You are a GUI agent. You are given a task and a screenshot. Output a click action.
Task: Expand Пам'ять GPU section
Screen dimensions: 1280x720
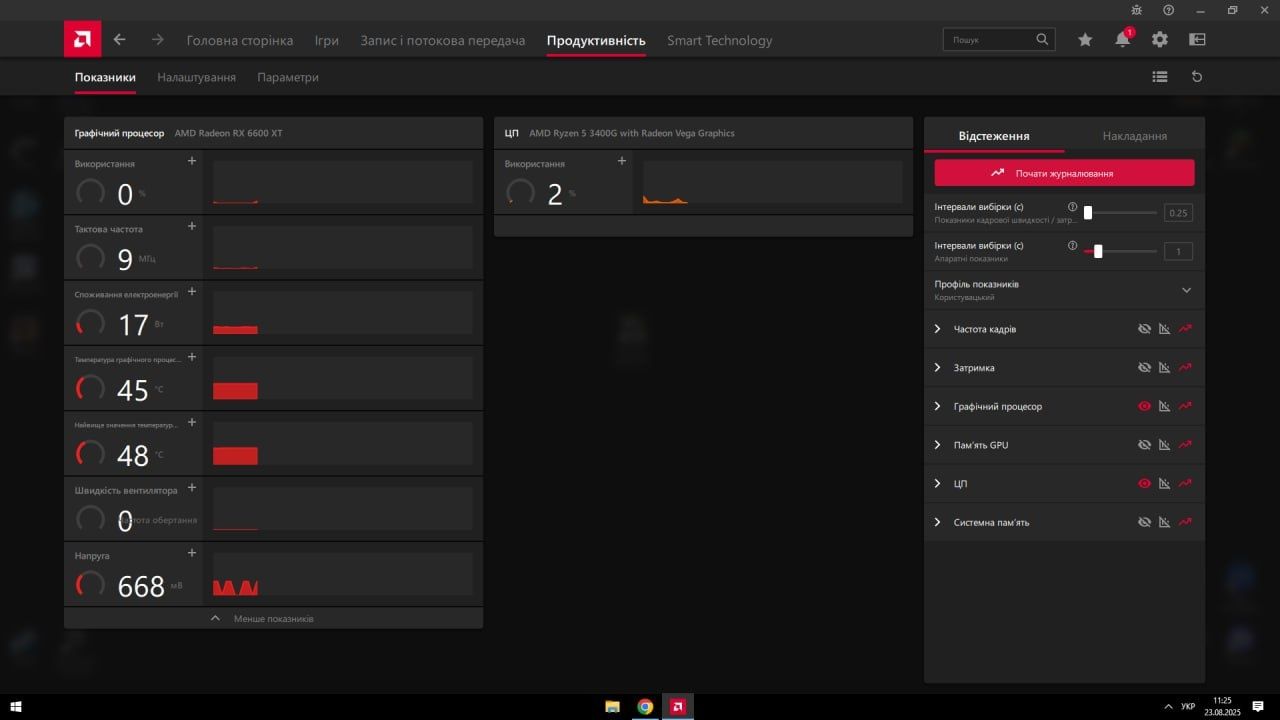click(938, 445)
